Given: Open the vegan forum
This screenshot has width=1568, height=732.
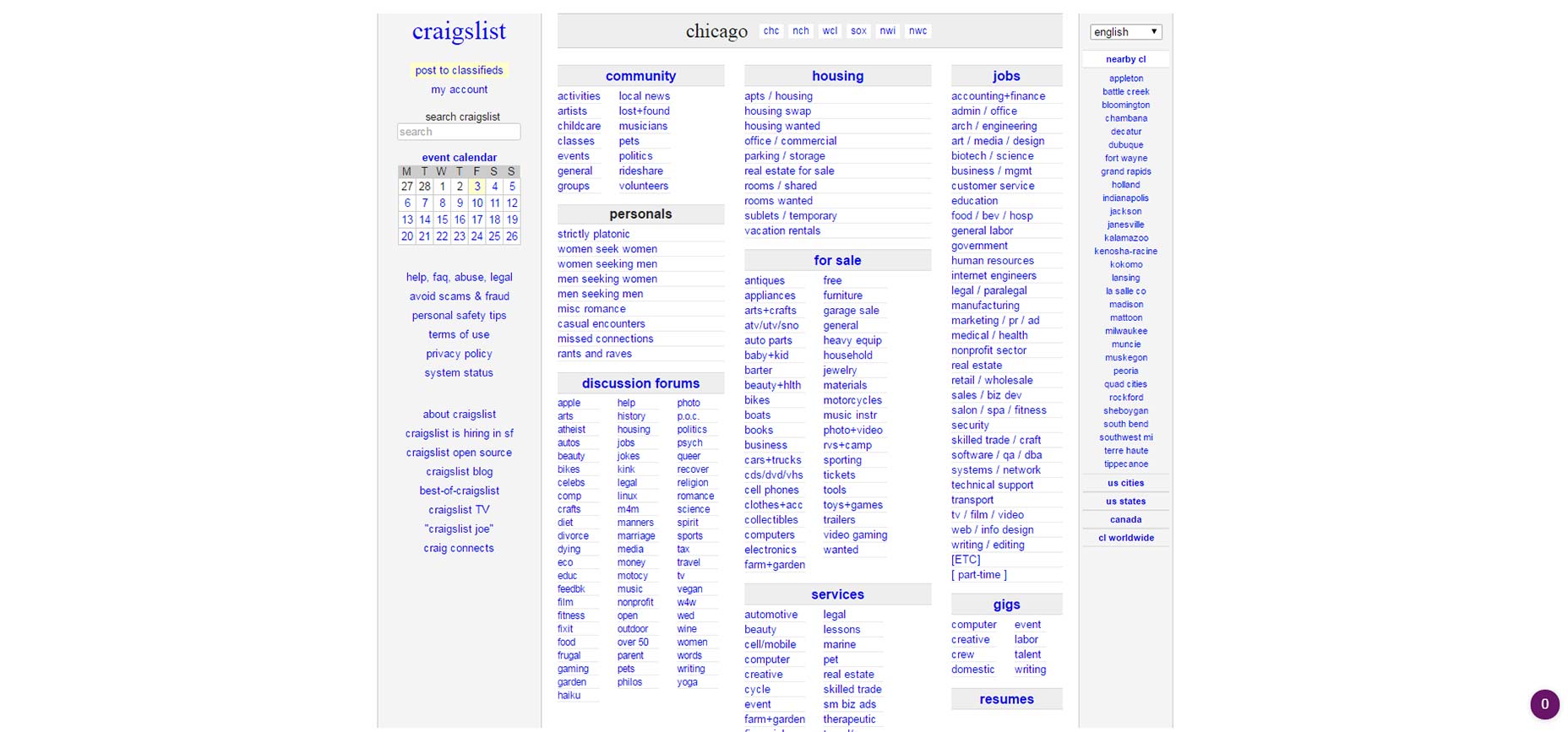Looking at the screenshot, I should tap(689, 589).
